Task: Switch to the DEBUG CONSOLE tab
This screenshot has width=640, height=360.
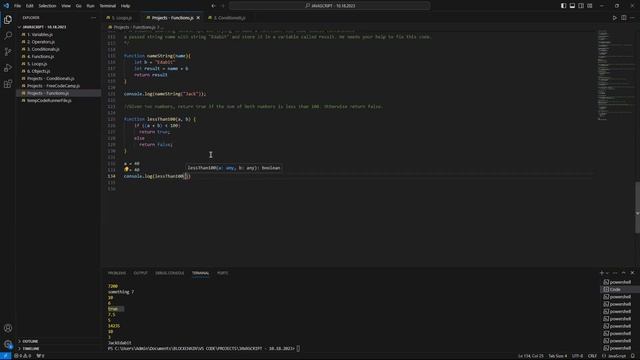Action: [169, 273]
